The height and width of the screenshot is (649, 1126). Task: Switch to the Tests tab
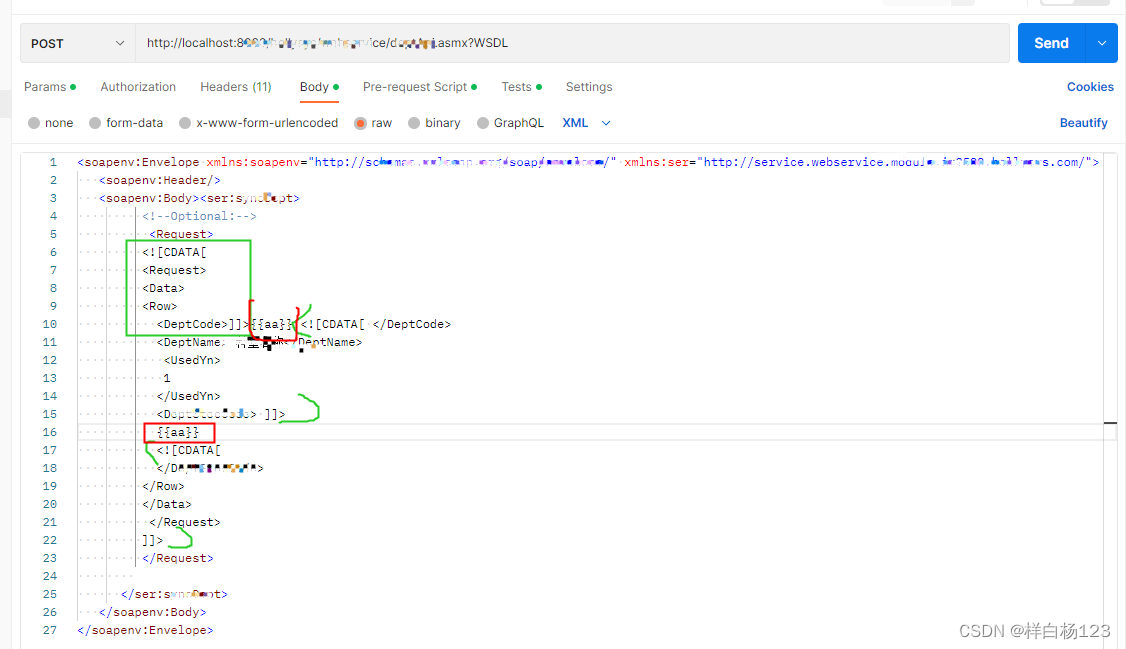[x=516, y=87]
